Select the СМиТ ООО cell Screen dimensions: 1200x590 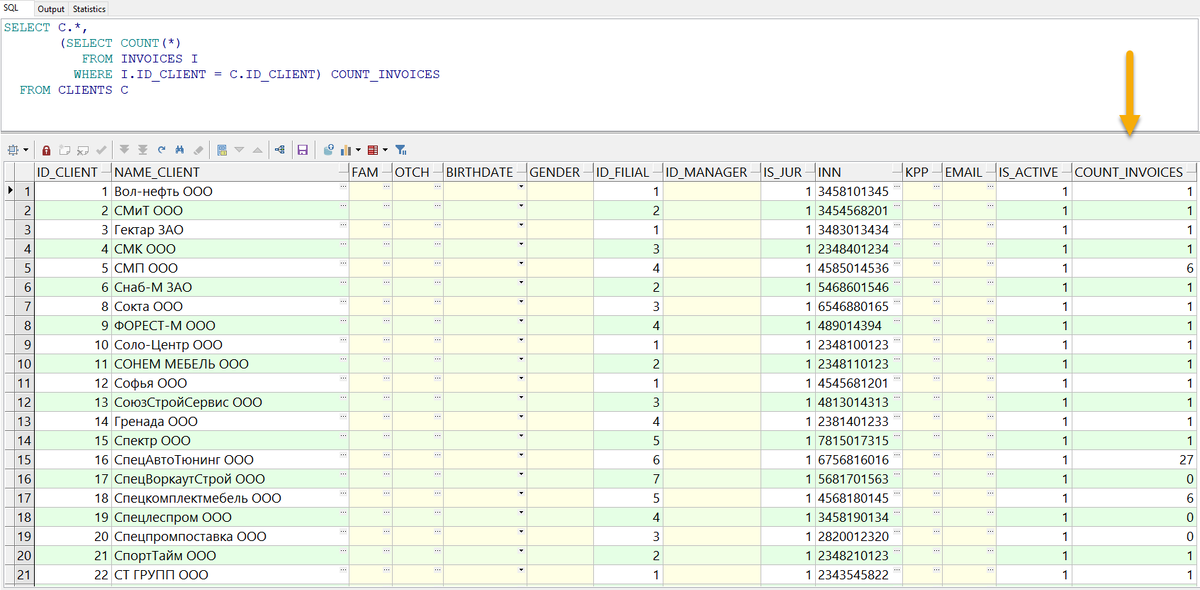(231, 211)
